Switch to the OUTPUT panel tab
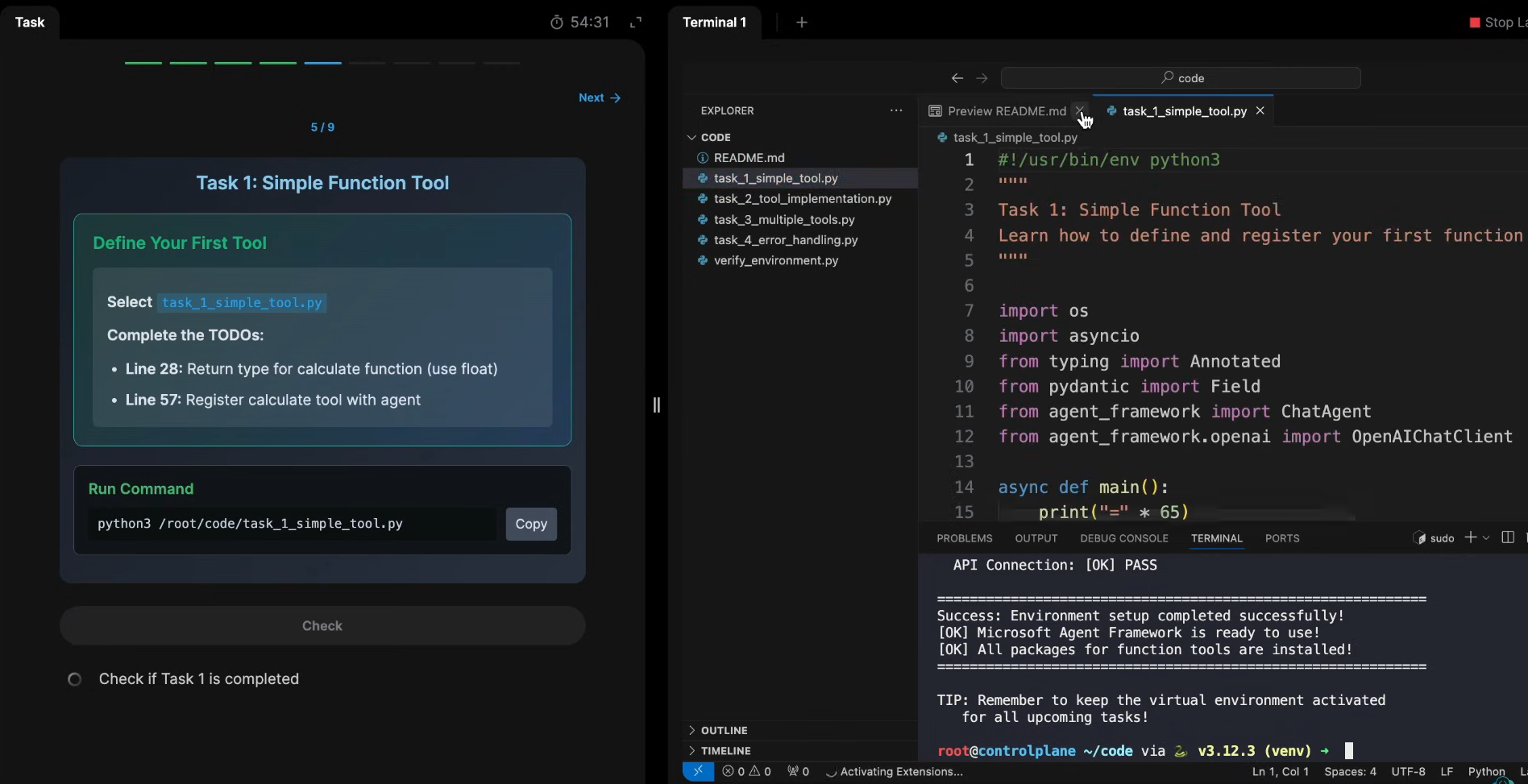 click(1036, 538)
